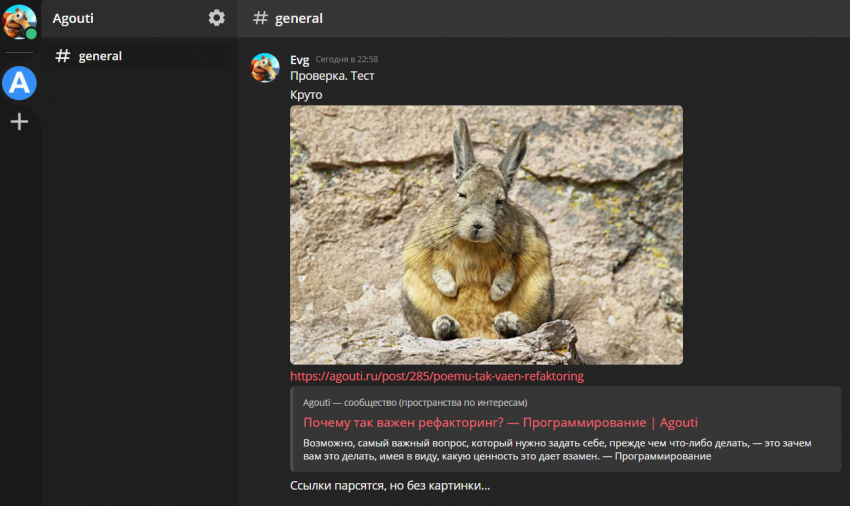Click the message text "Проверка. Тест"
The height and width of the screenshot is (506, 850).
point(332,76)
